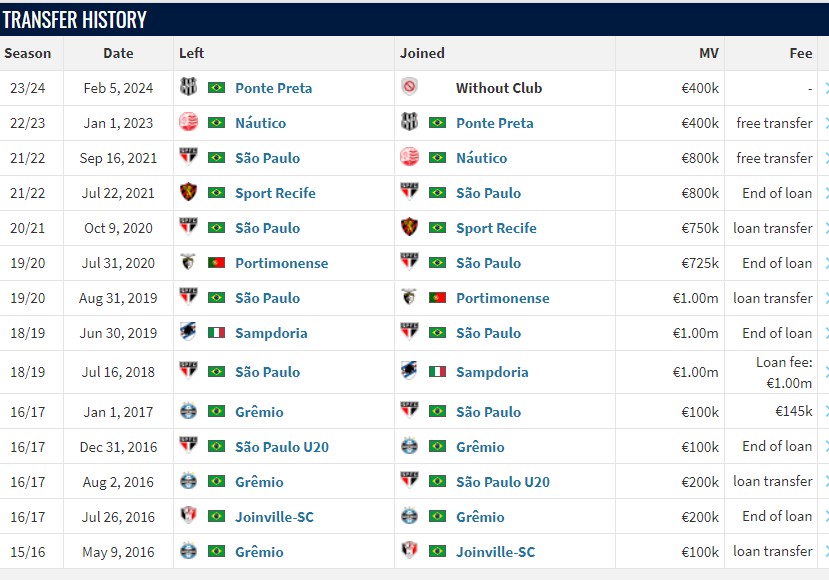Screen dimensions: 829x580
Task: Expand details arrow for Jul 16, 2018 Sampdoria loan
Action: (826, 372)
